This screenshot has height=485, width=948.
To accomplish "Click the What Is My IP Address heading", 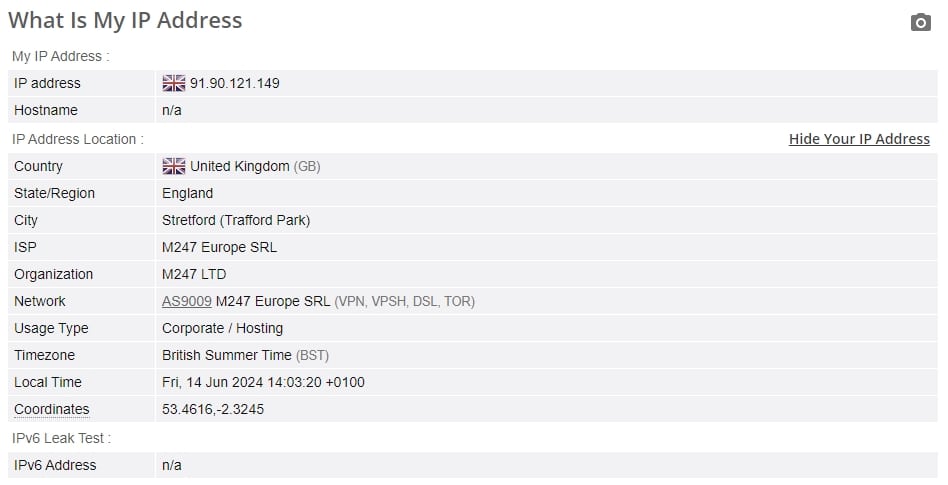I will click(x=125, y=21).
